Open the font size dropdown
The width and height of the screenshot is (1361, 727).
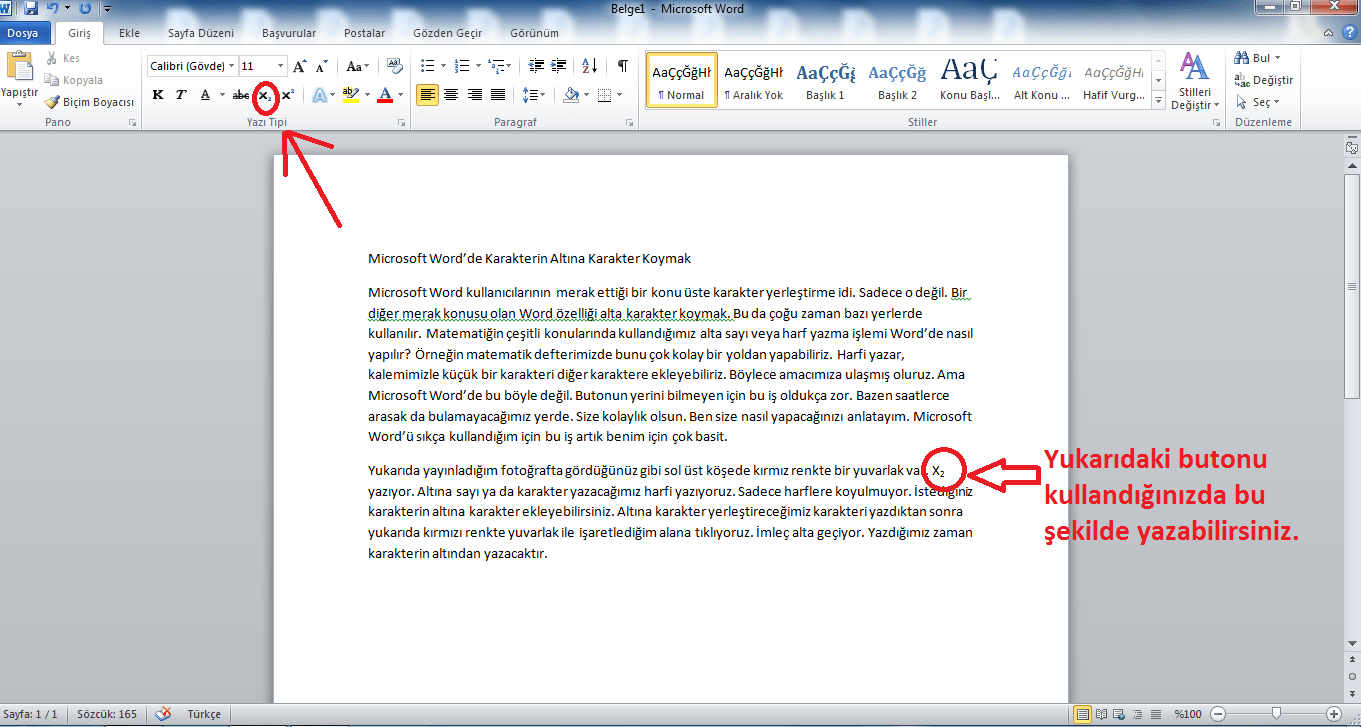click(x=281, y=67)
